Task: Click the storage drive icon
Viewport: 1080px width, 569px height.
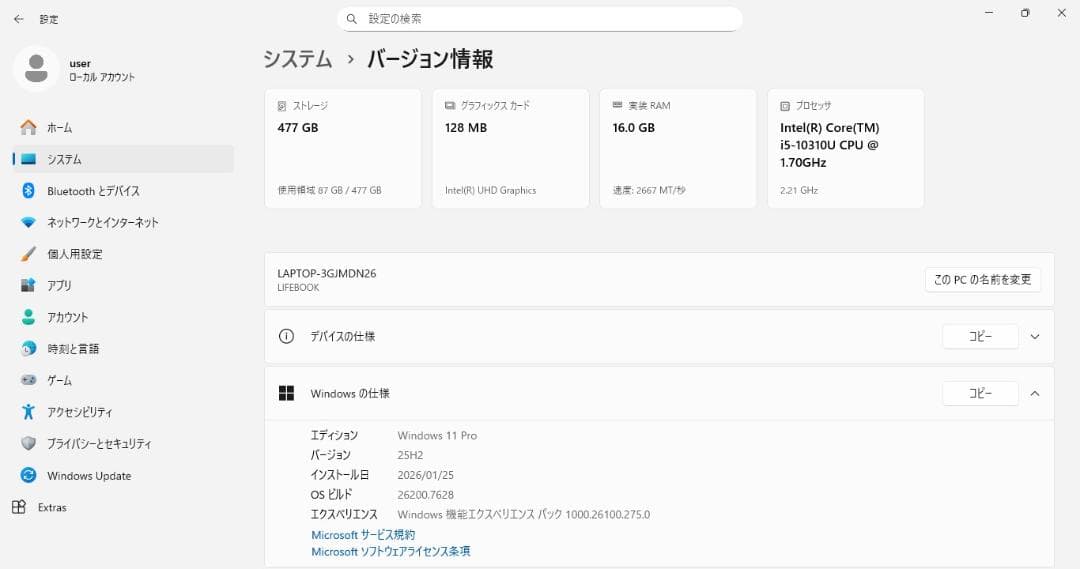Action: (282, 106)
